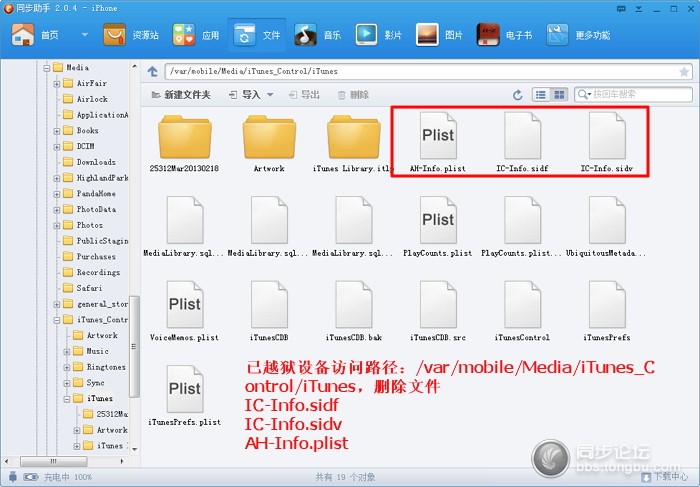This screenshot has width=700, height=487.
Task: Open the title bar menu dropdown icon
Action: (638, 8)
